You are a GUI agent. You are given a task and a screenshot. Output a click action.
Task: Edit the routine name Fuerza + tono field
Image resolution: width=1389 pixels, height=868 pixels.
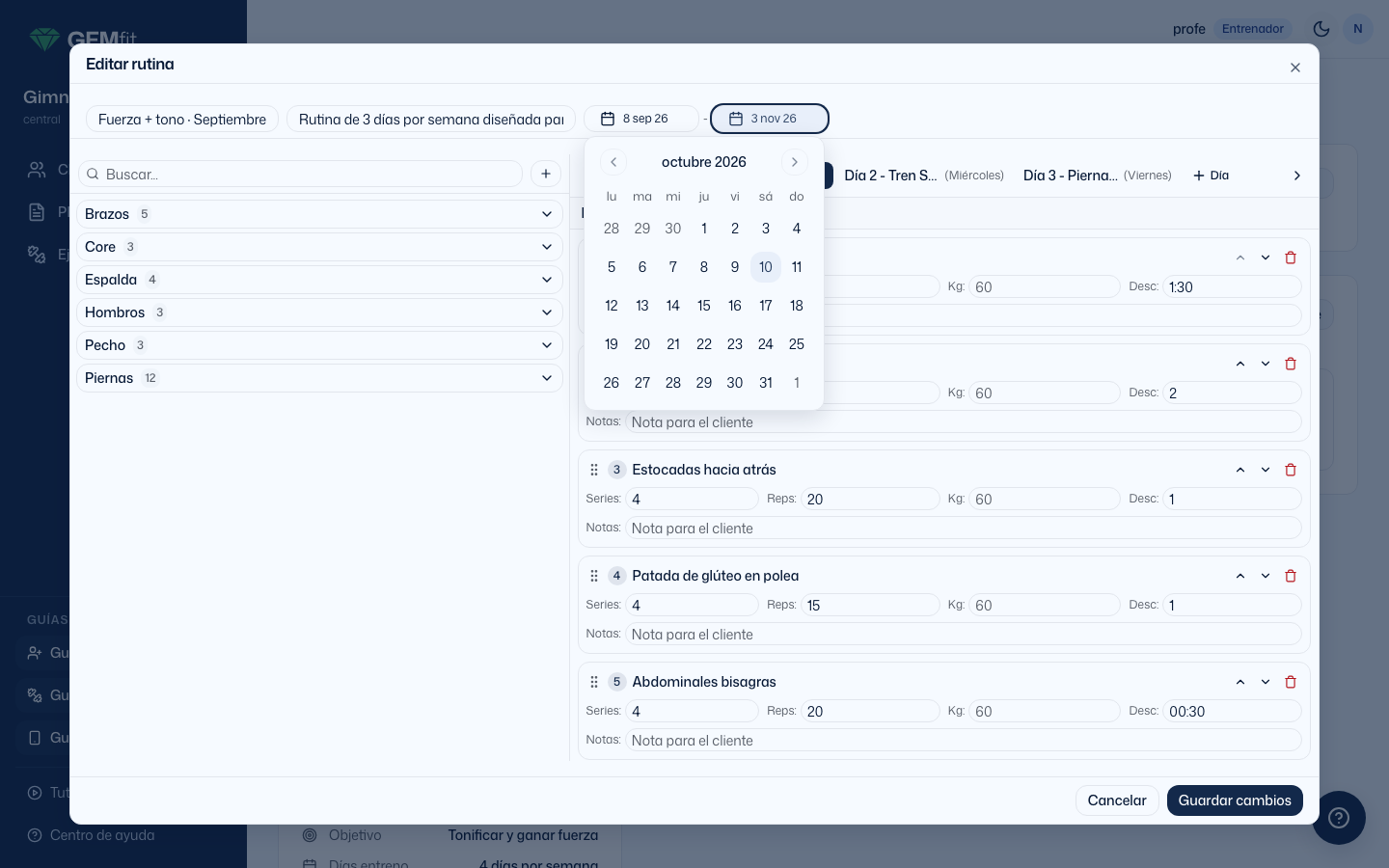pos(182,119)
